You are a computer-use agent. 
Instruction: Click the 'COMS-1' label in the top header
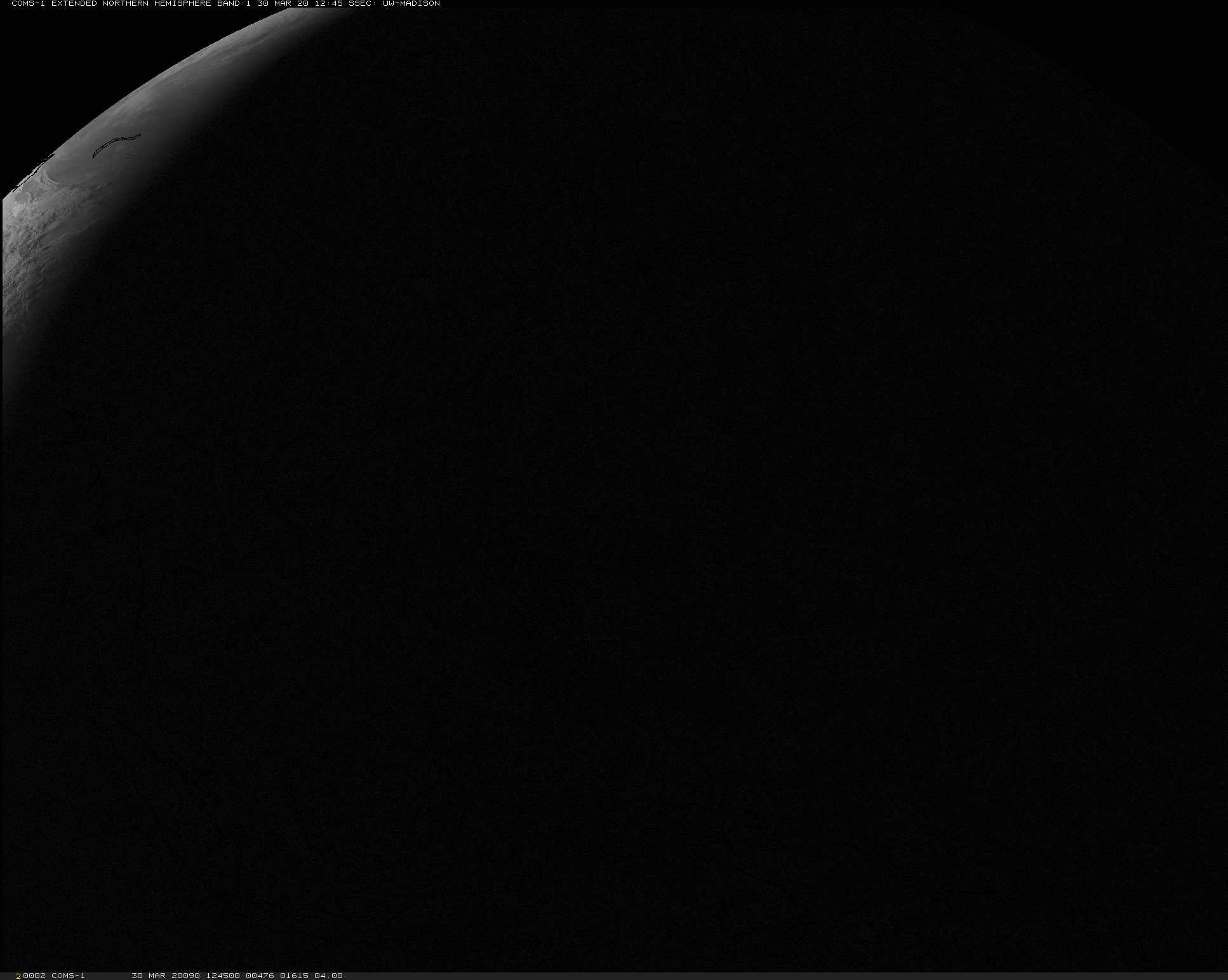(29, 4)
